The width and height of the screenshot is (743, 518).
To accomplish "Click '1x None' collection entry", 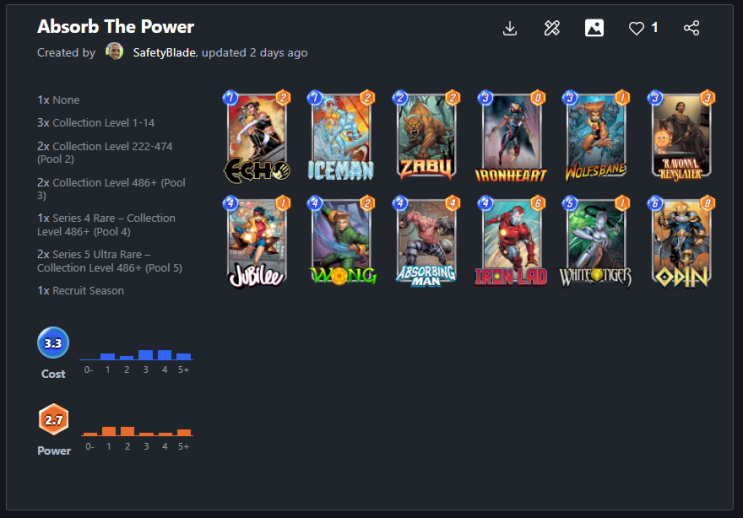I will [x=58, y=100].
